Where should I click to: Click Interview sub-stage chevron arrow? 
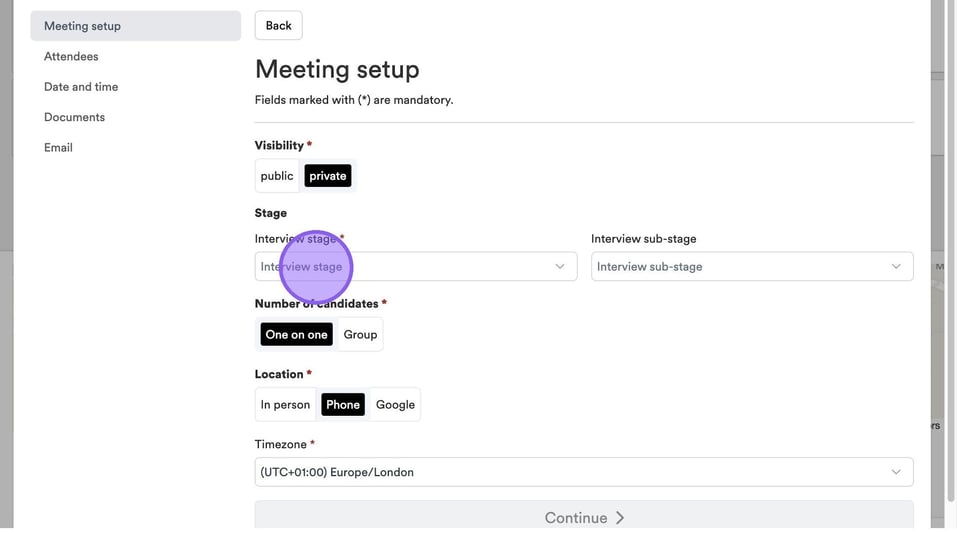(x=896, y=267)
